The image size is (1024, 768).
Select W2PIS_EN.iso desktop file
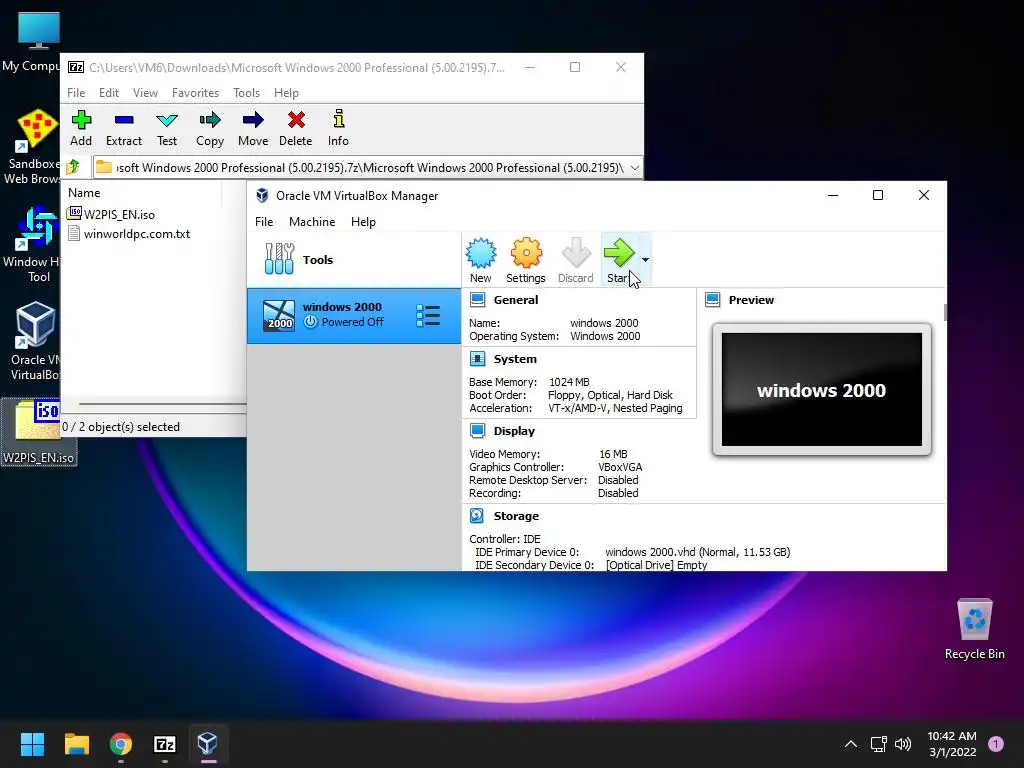[39, 432]
